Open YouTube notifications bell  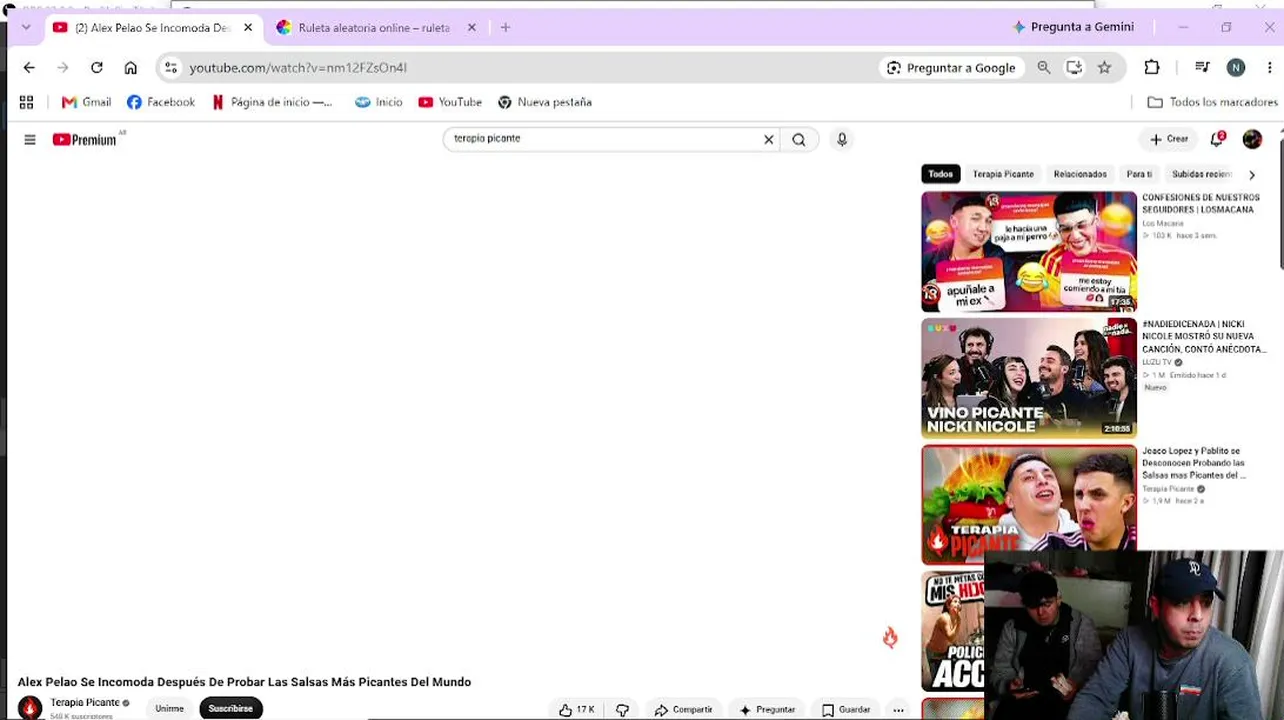(1217, 139)
